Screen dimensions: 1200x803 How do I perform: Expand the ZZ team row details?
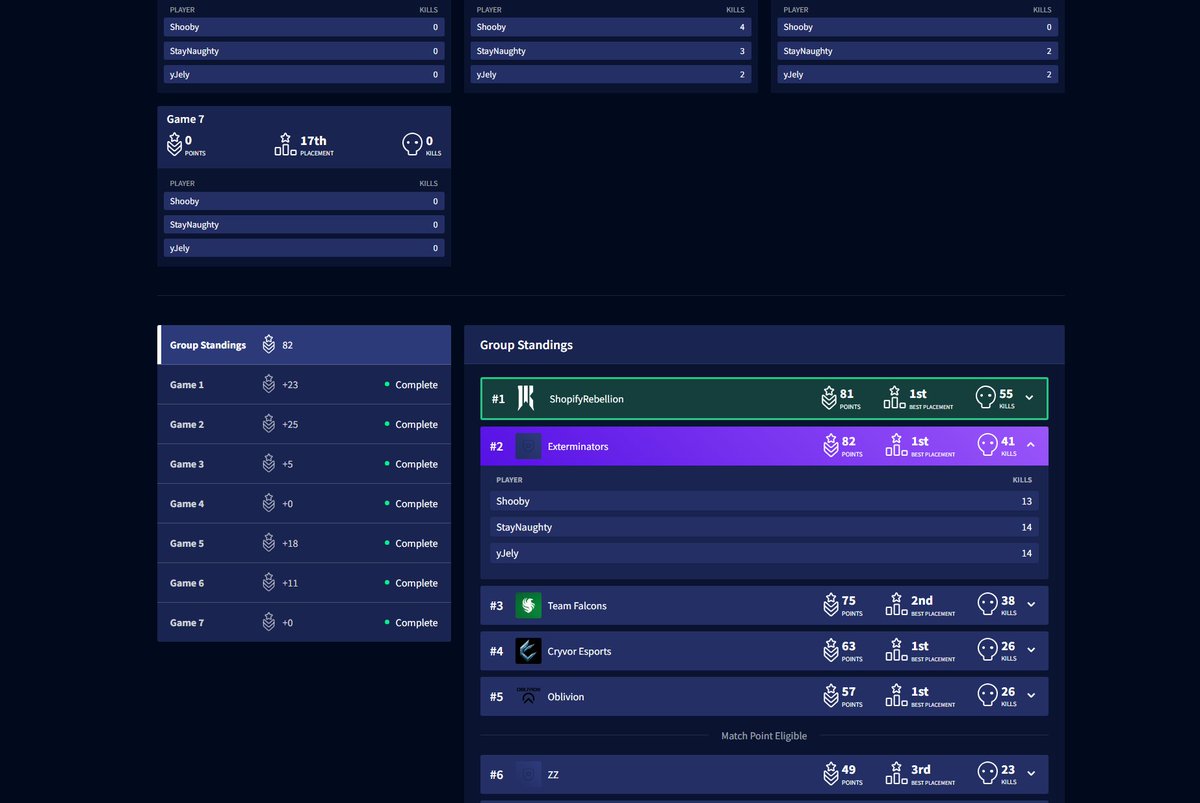point(1031,774)
